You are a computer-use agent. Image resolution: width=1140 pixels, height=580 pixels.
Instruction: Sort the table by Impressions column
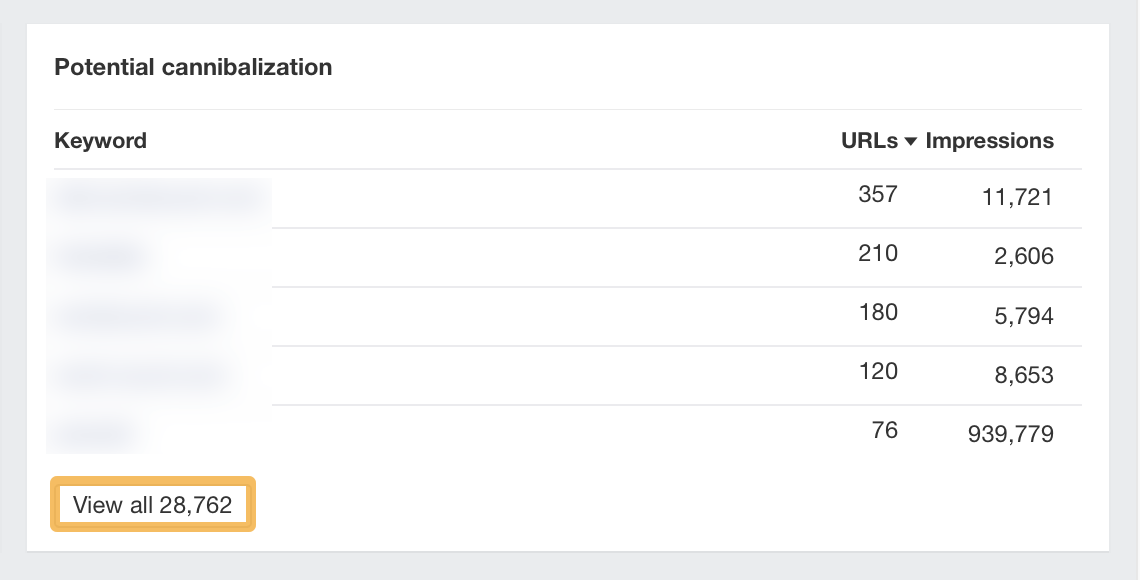click(990, 141)
